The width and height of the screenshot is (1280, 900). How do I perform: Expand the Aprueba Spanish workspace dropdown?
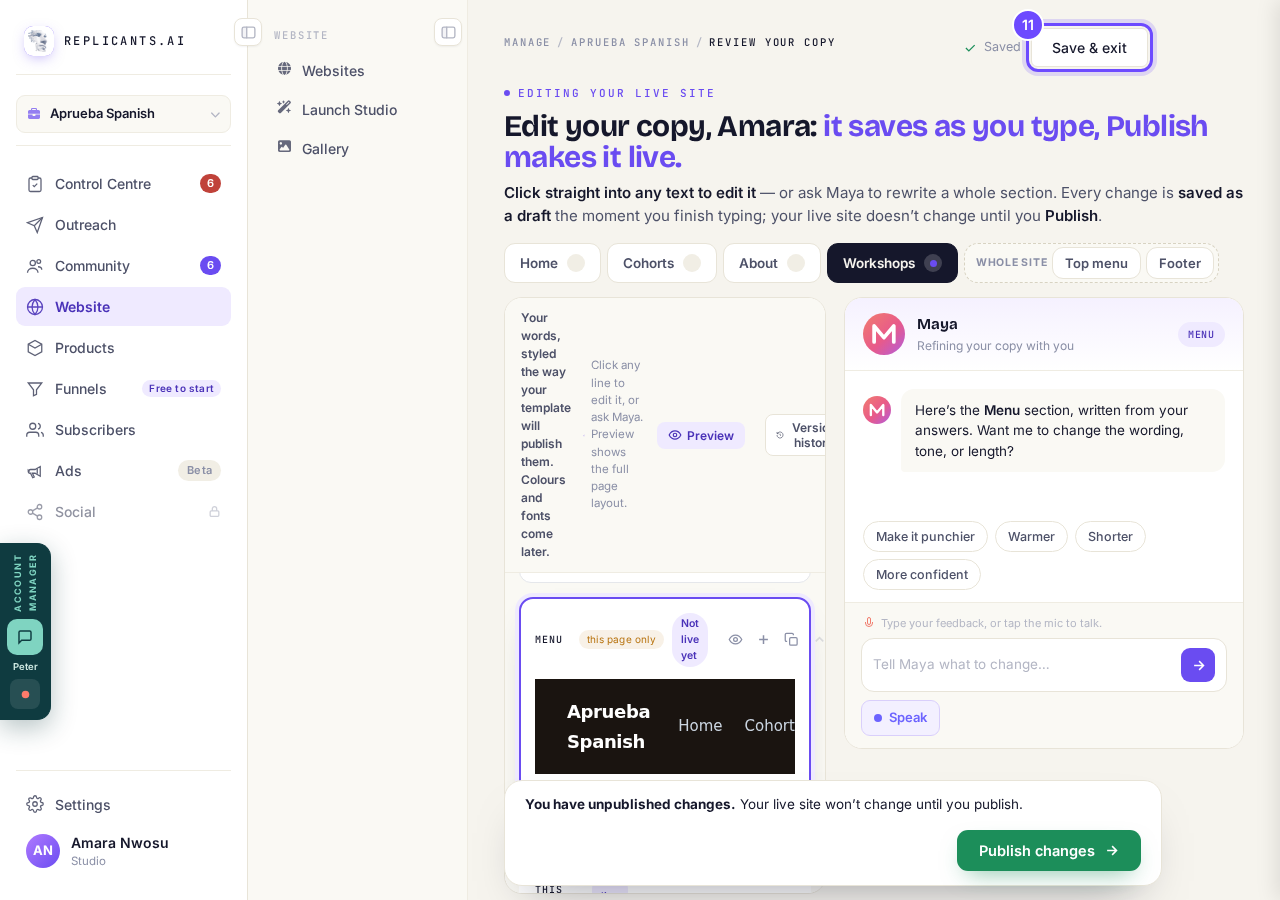pos(123,114)
